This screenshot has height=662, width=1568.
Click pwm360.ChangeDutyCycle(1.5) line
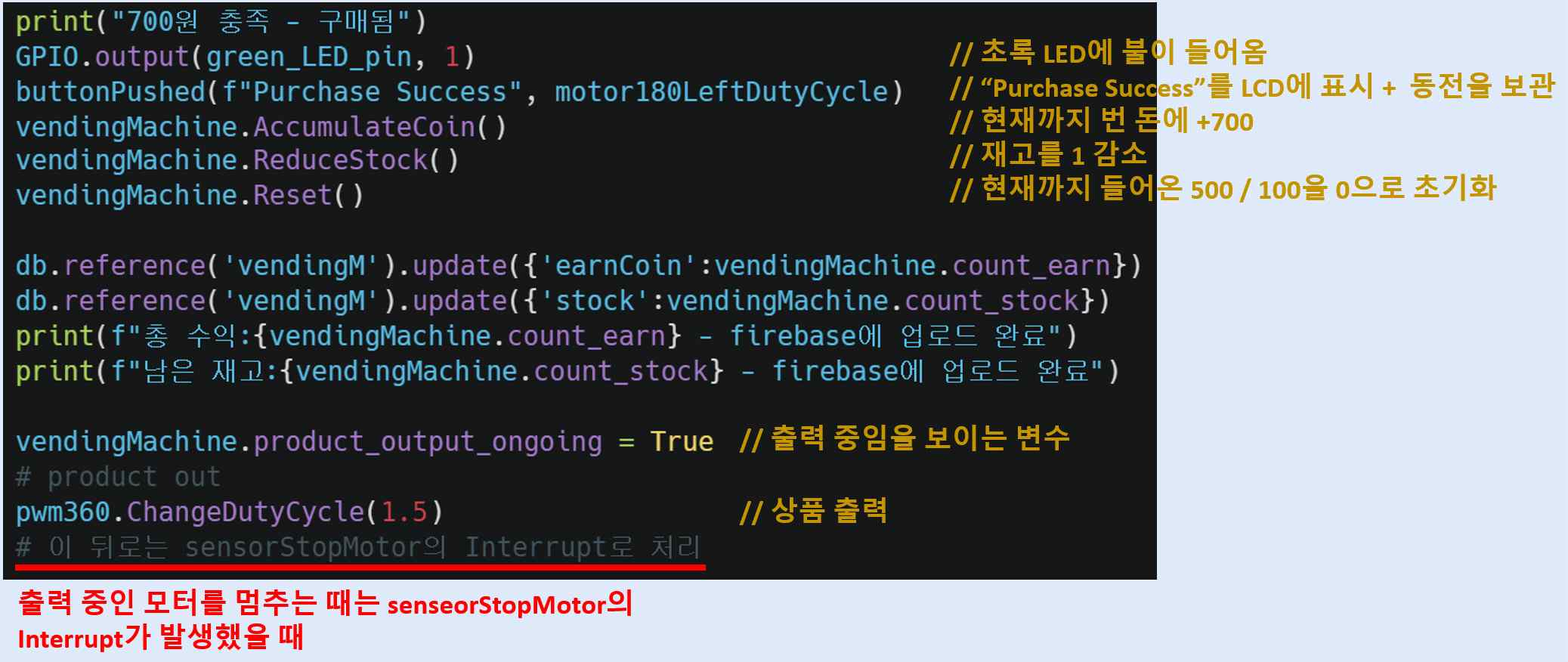click(x=229, y=512)
